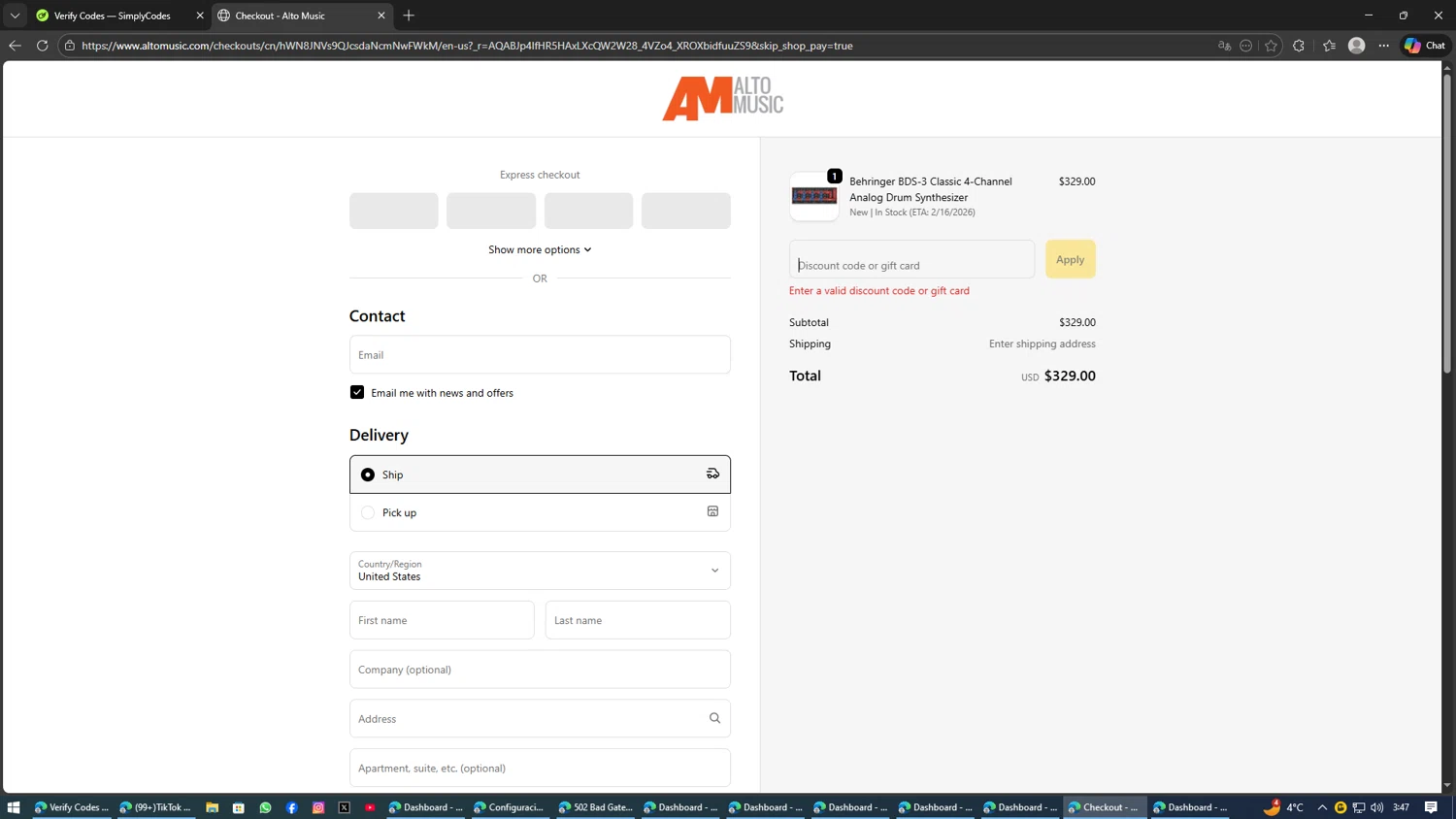View site information lock icon
1456x819 pixels.
click(x=70, y=46)
